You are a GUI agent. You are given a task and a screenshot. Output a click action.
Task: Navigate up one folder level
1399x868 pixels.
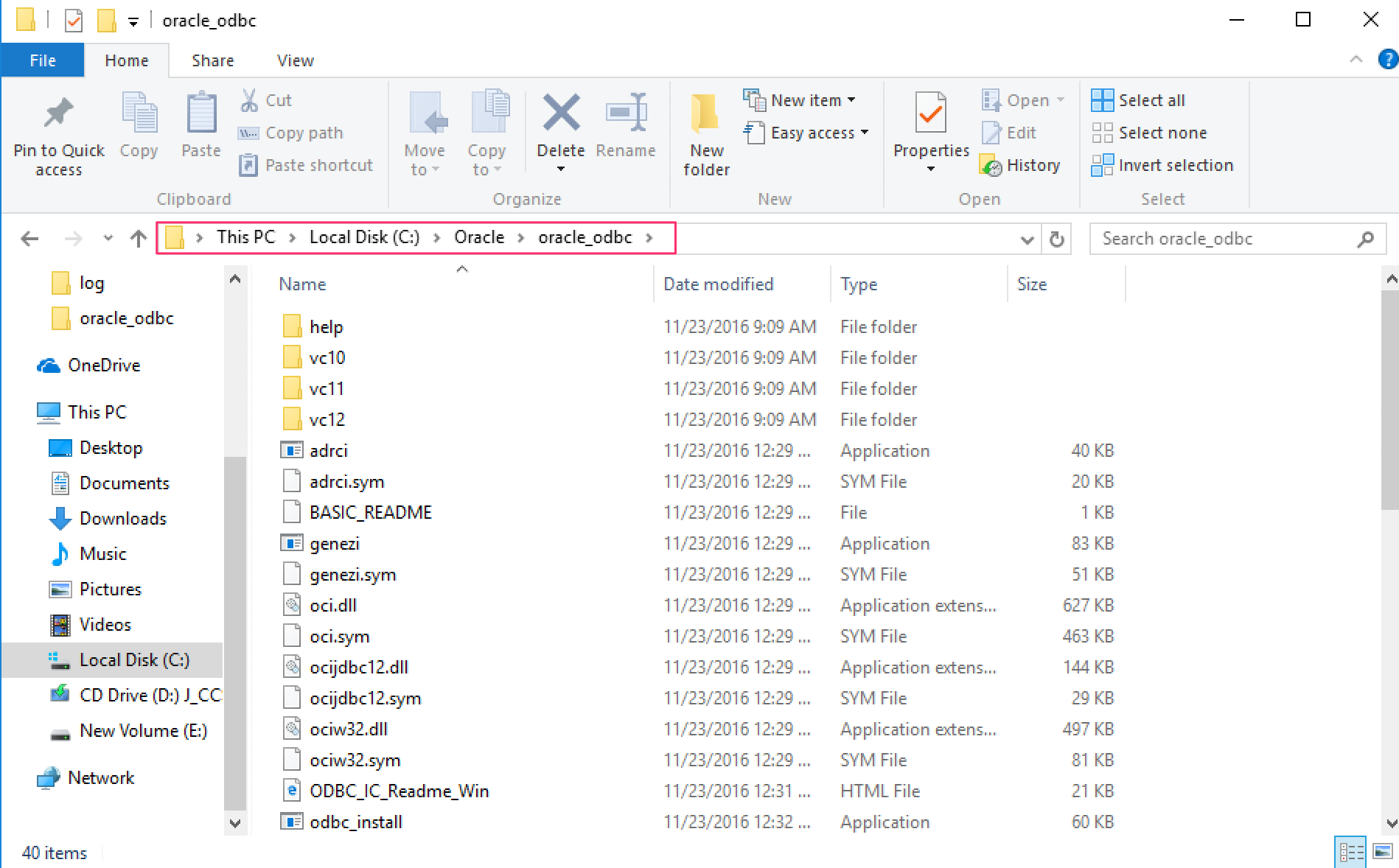(138, 238)
